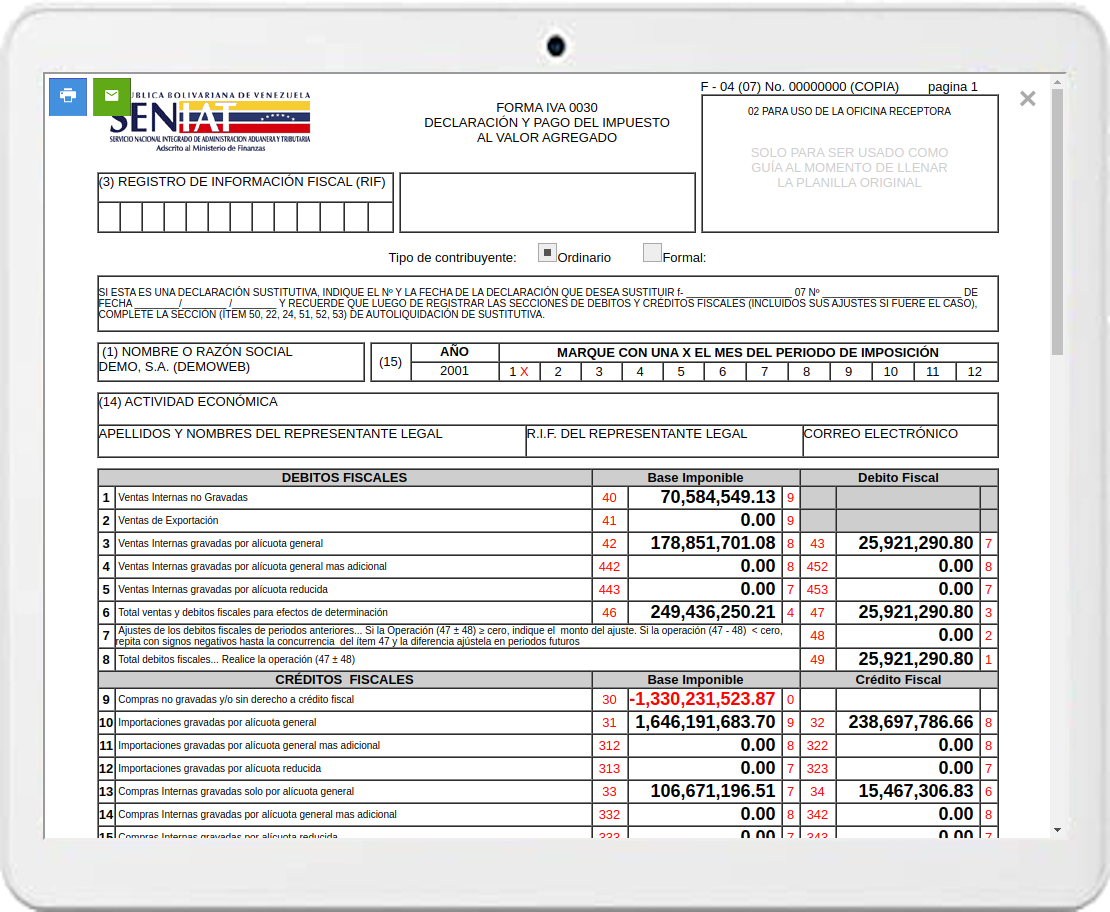Close the form preview with X

tap(1028, 98)
